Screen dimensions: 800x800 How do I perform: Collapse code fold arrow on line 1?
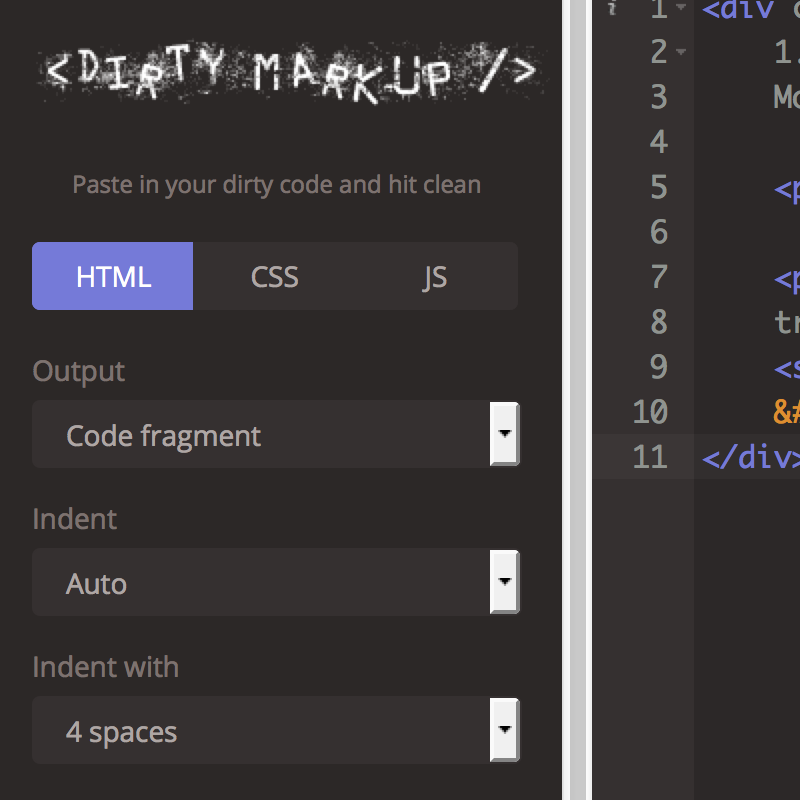(x=681, y=7)
